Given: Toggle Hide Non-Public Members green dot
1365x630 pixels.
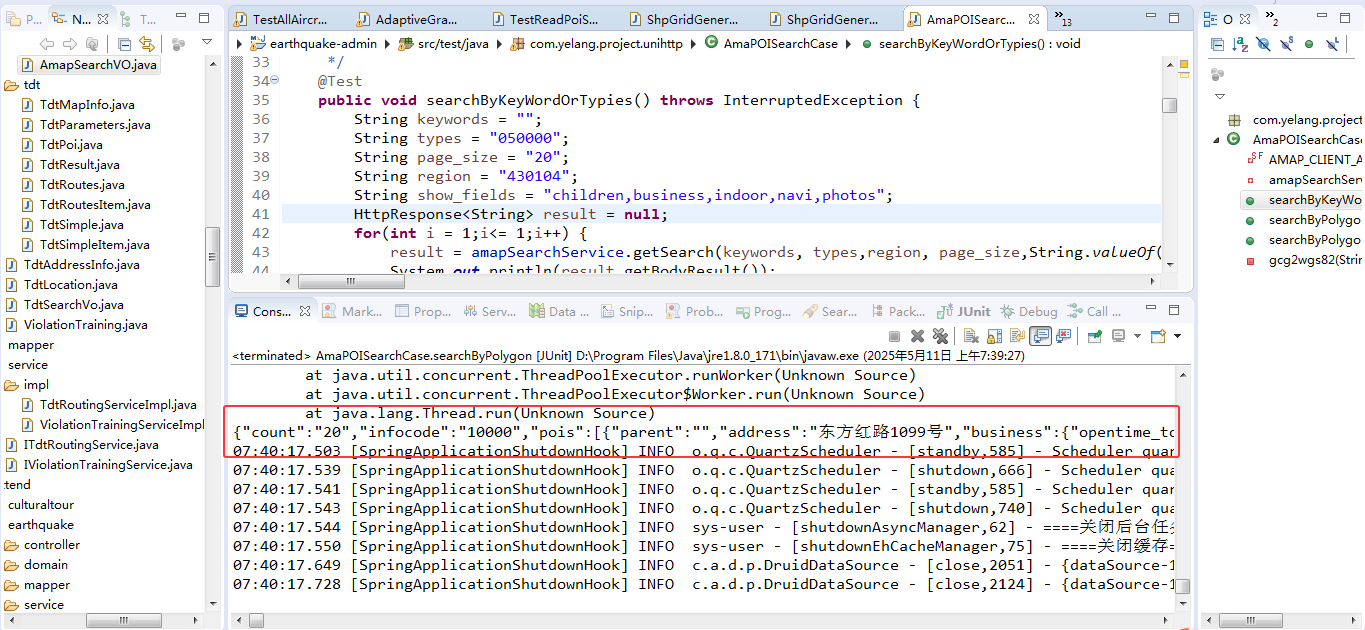Looking at the screenshot, I should (1309, 44).
